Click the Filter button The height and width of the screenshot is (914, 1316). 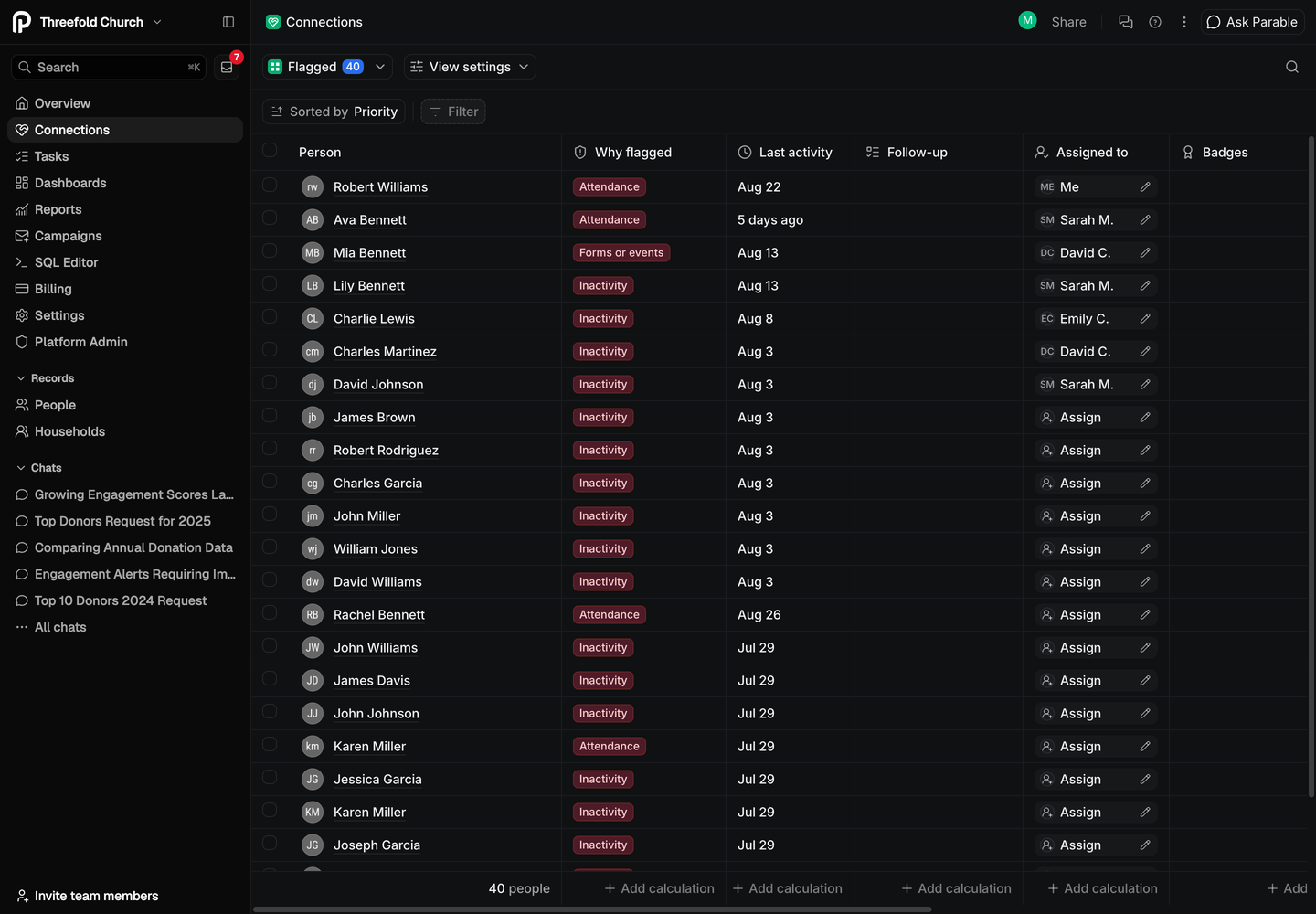(x=453, y=112)
